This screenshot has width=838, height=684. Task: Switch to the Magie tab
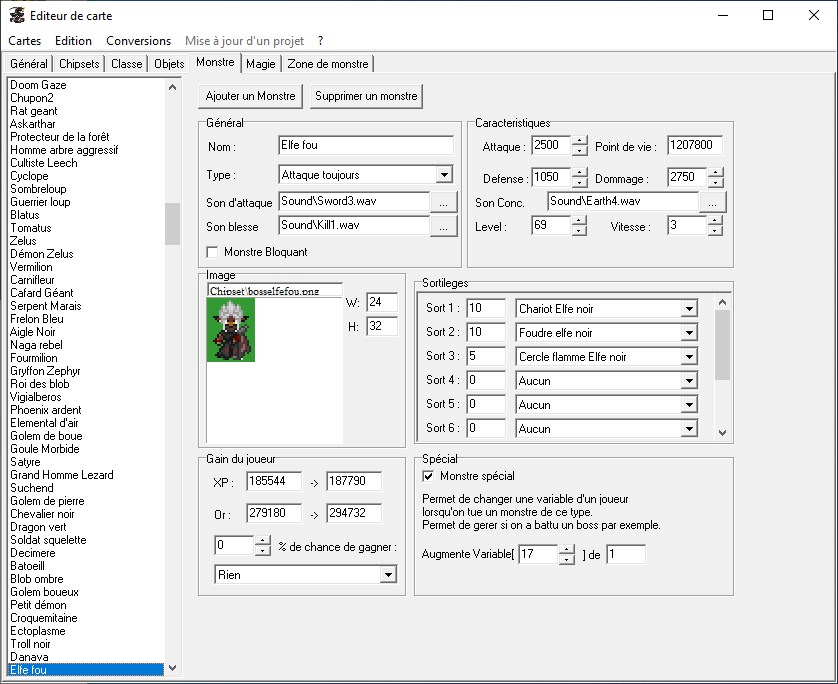[260, 64]
